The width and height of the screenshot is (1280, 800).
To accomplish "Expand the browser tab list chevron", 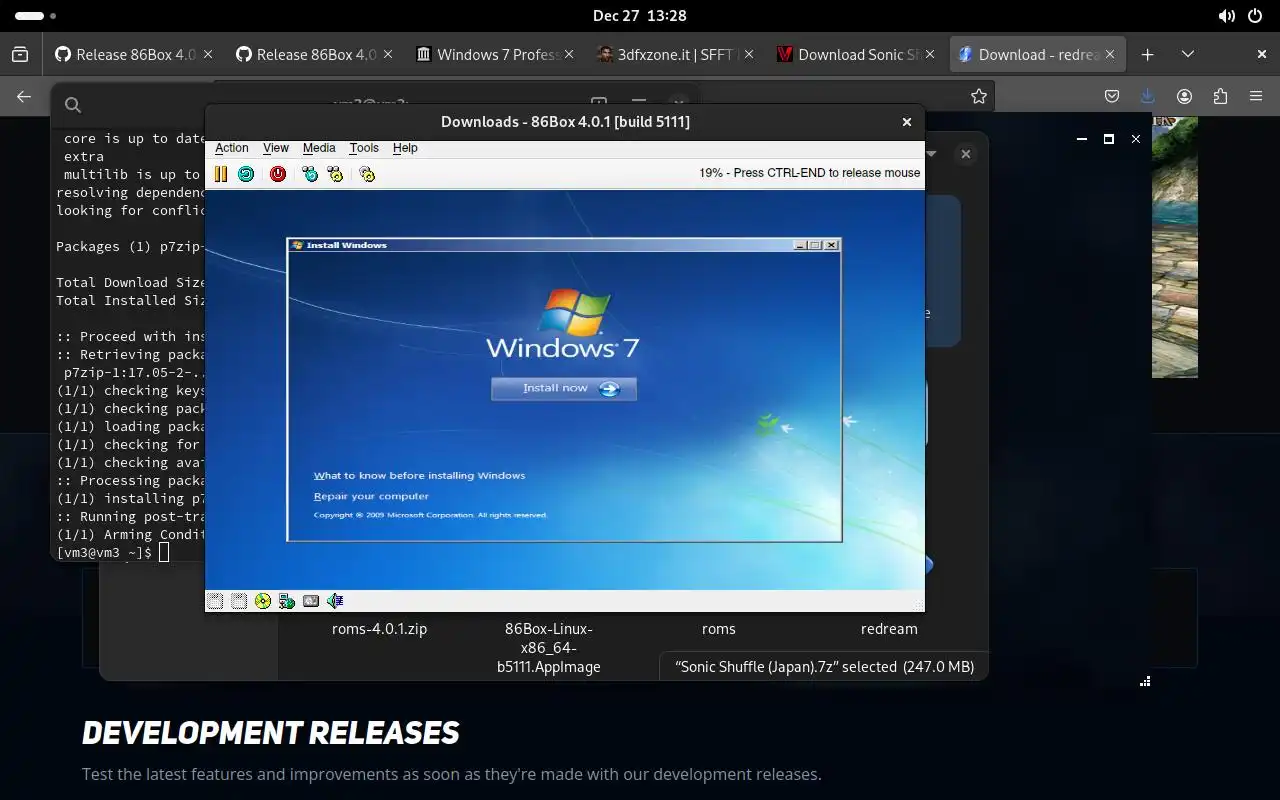I will coord(1188,55).
